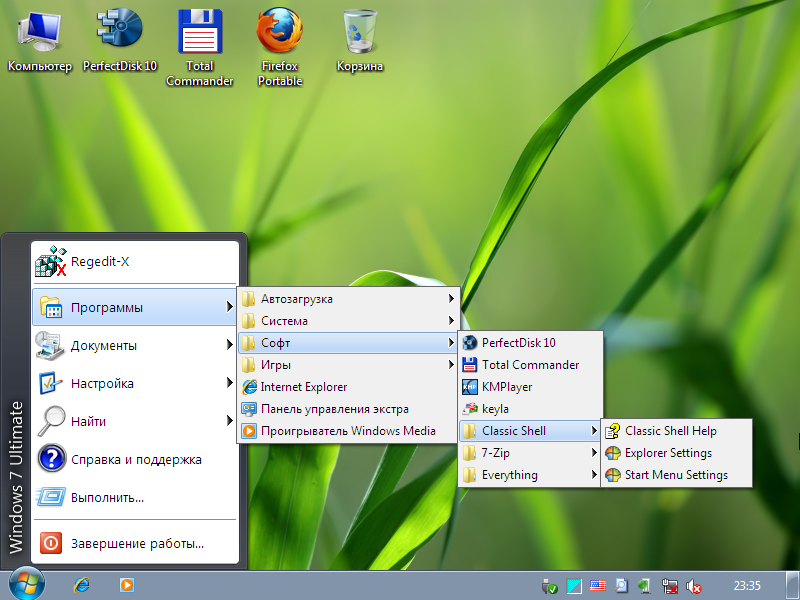The image size is (800, 600).
Task: Expand the 7-Zip folder arrow
Action: coord(594,453)
